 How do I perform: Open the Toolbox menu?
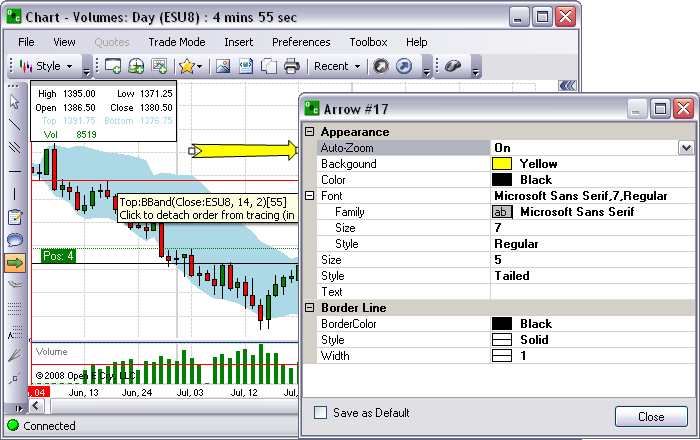368,42
